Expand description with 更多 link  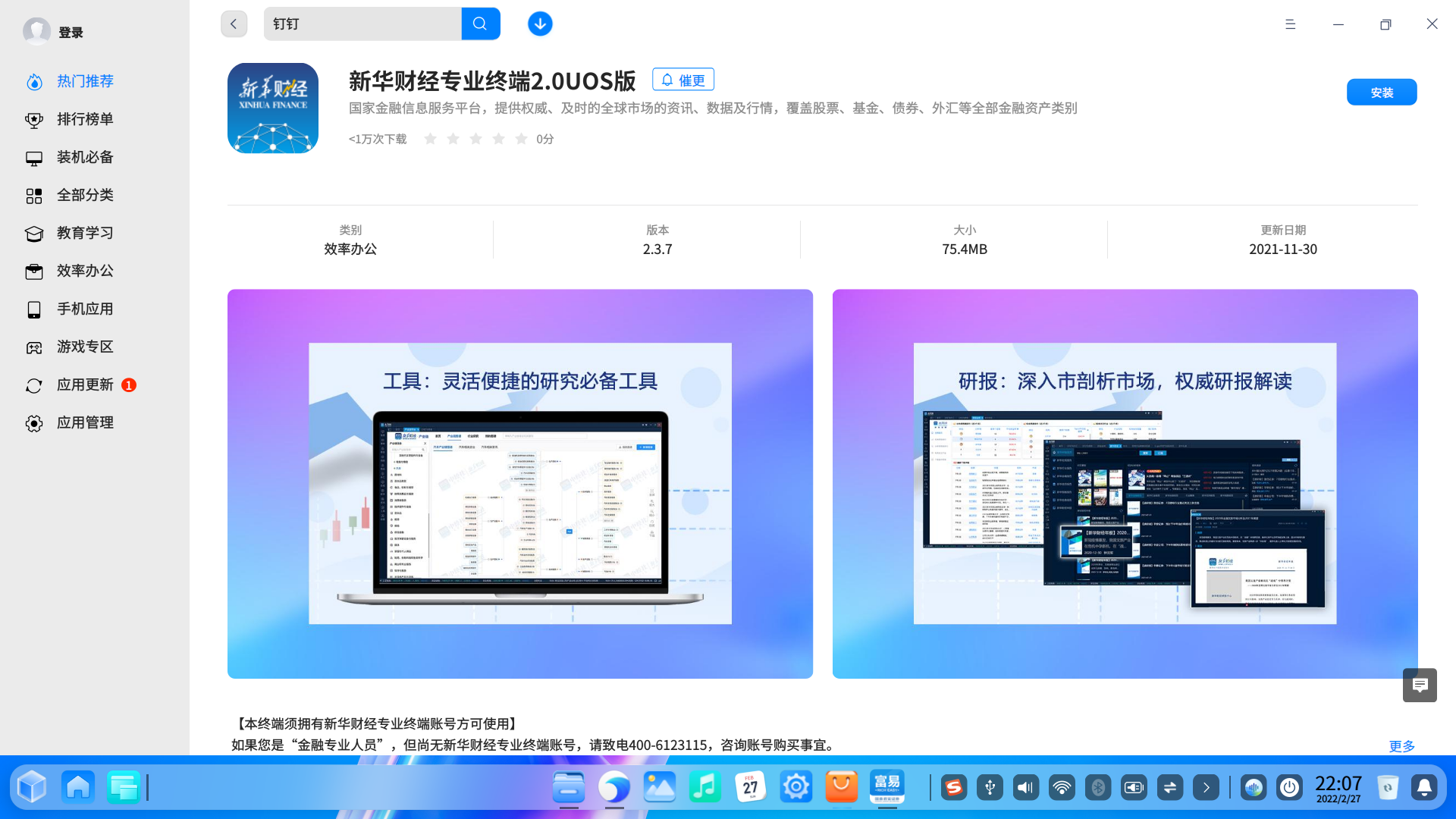(x=1401, y=745)
